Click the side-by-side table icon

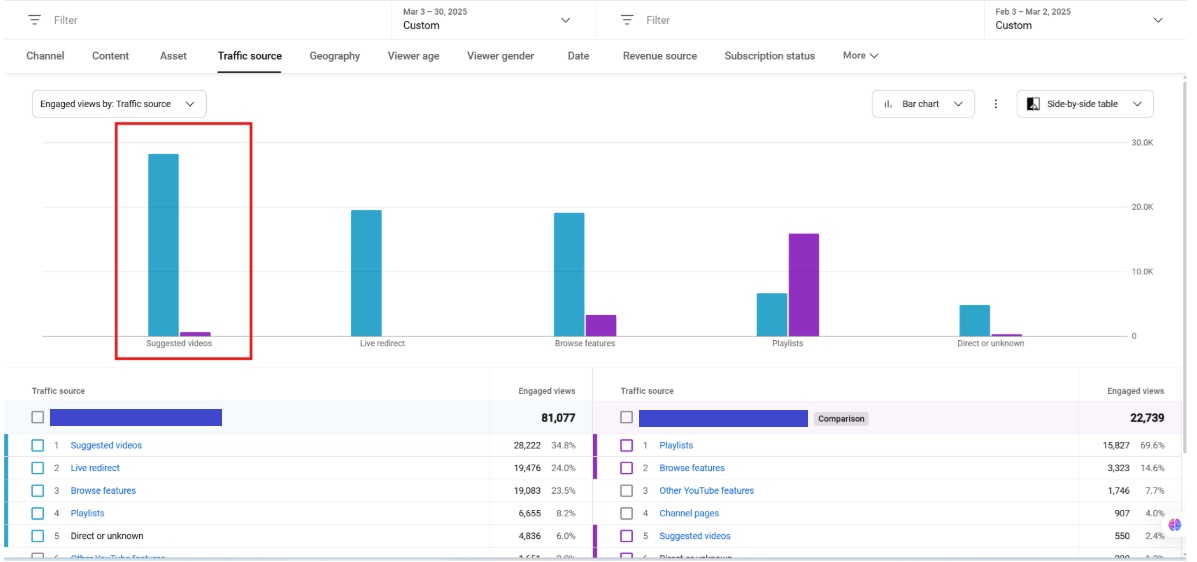pos(1034,104)
